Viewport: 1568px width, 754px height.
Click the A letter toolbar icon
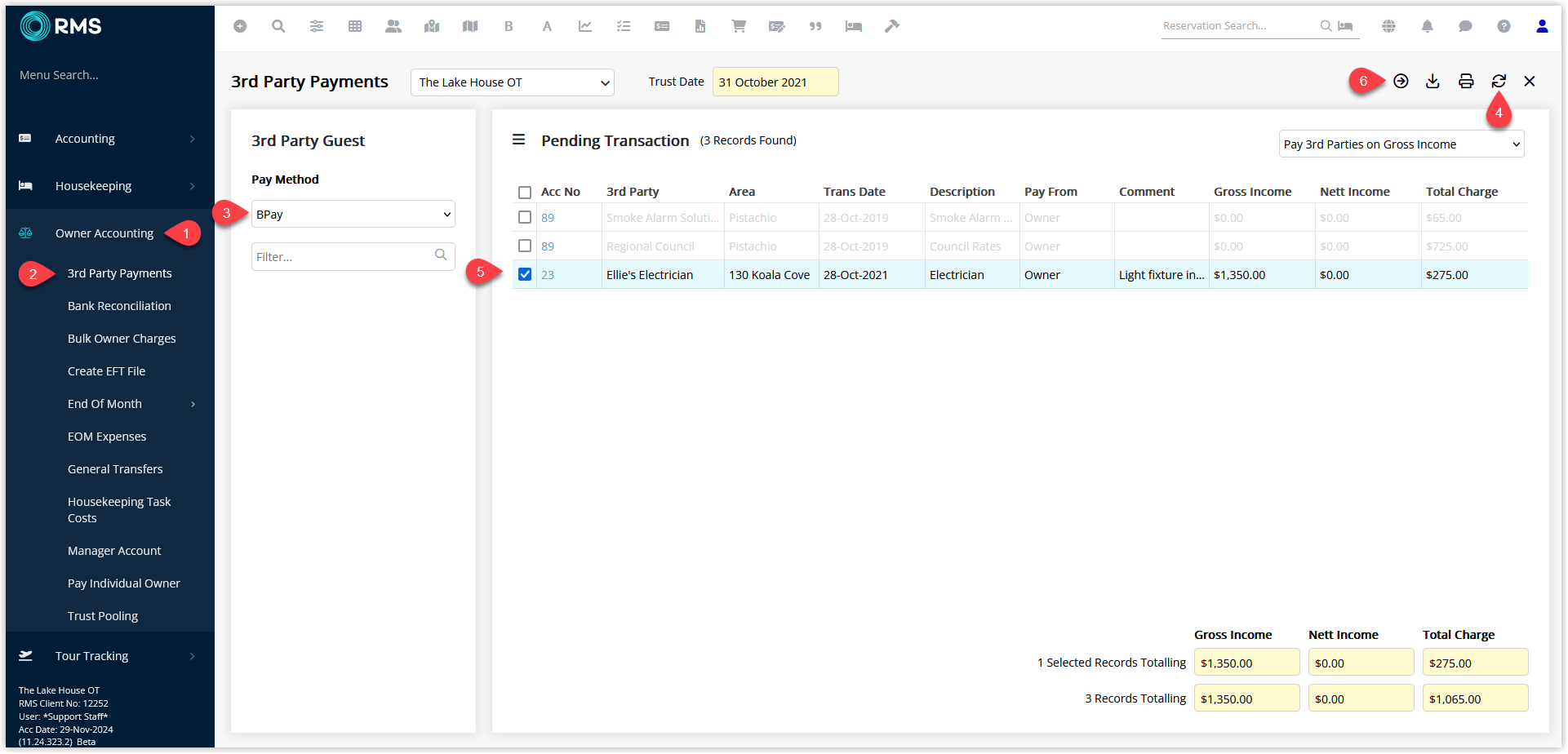click(x=547, y=26)
